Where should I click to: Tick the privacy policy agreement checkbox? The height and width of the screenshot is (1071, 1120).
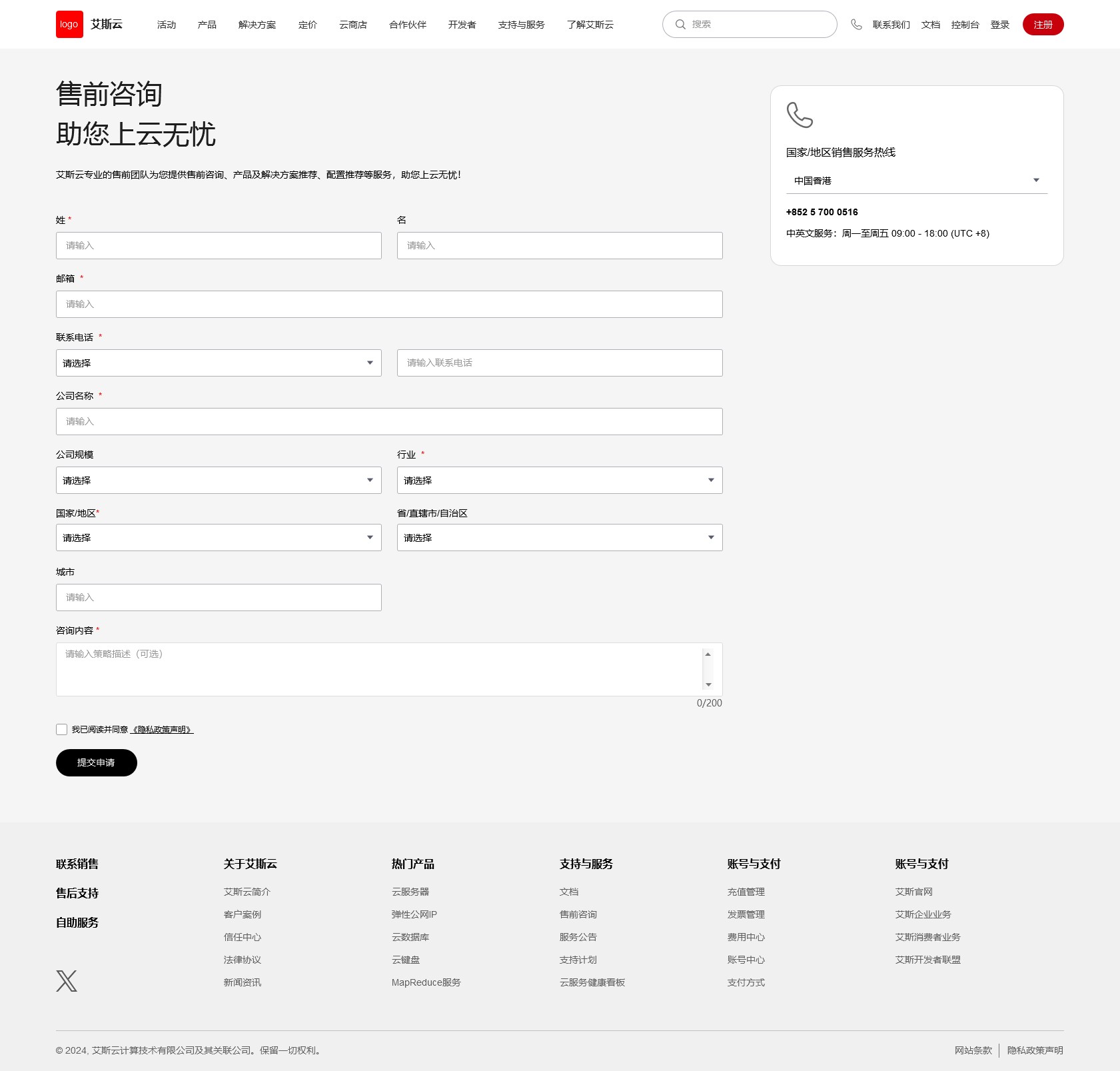coord(62,729)
